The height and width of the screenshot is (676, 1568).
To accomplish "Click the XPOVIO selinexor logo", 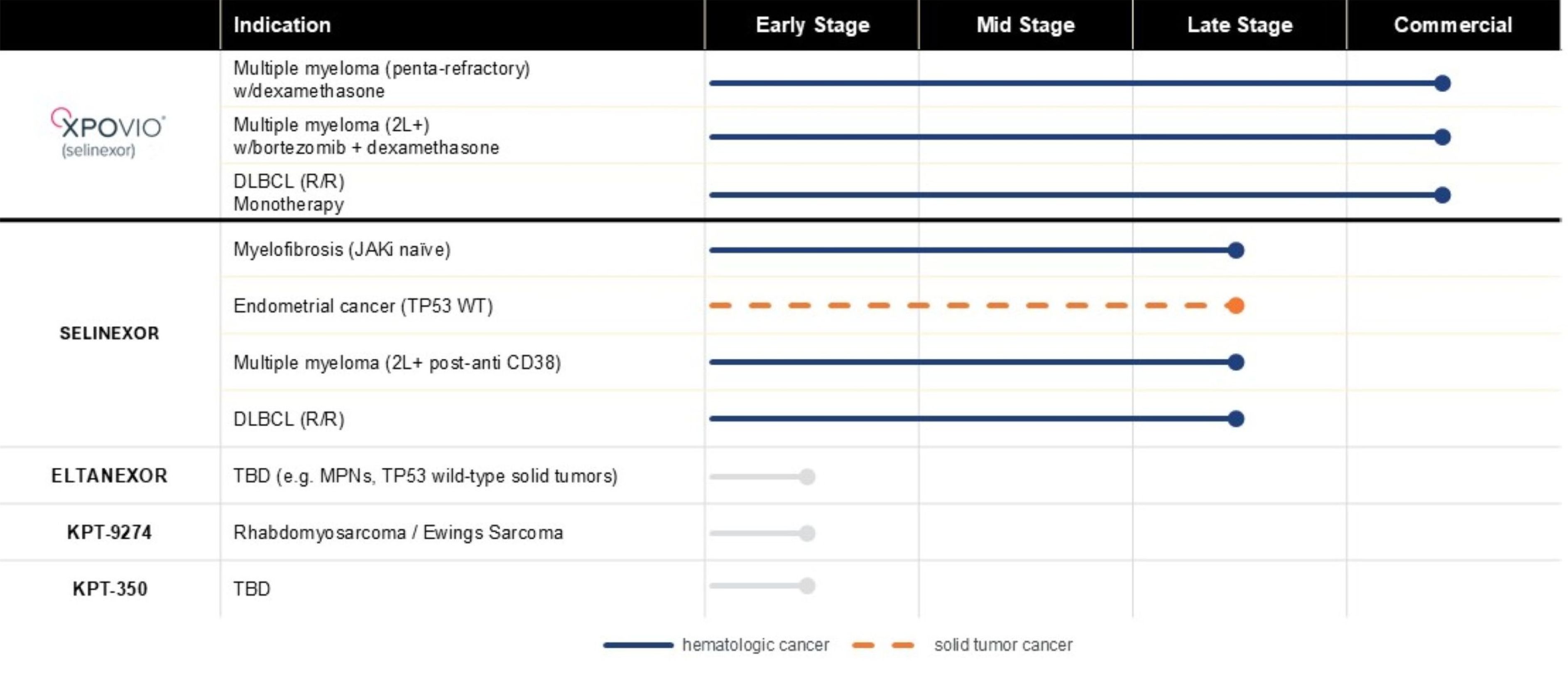I will (x=107, y=133).
